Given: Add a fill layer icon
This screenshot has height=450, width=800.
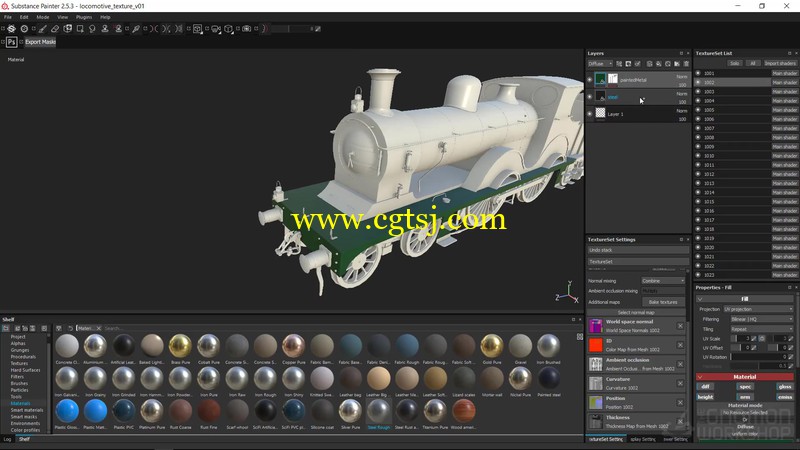Looking at the screenshot, I should 659,64.
